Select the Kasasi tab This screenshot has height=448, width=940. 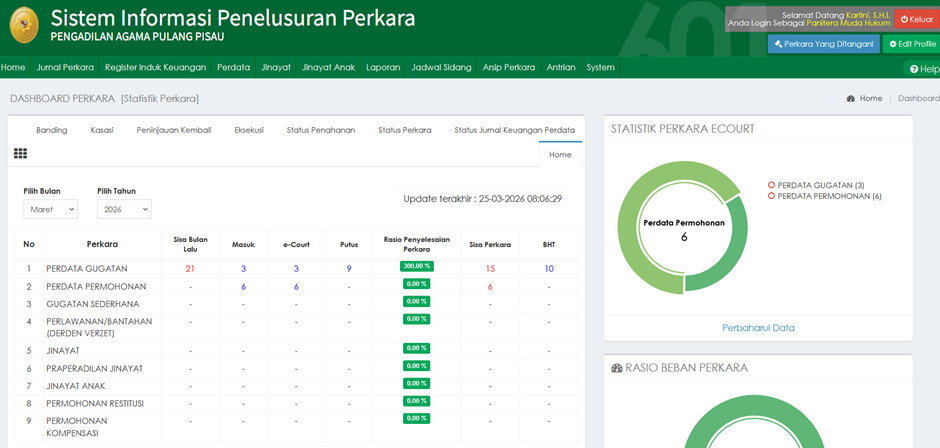click(x=102, y=130)
